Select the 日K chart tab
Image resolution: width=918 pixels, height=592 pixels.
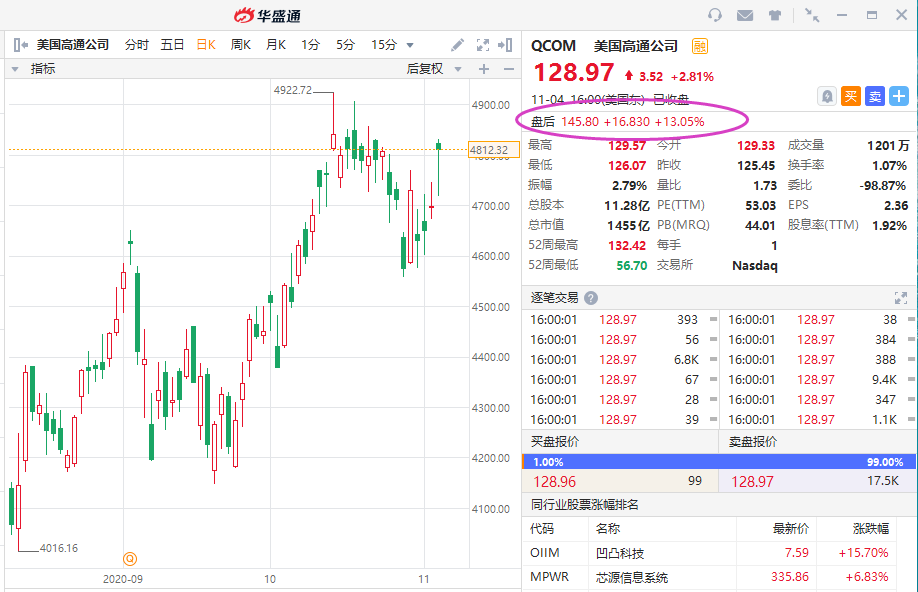[206, 45]
